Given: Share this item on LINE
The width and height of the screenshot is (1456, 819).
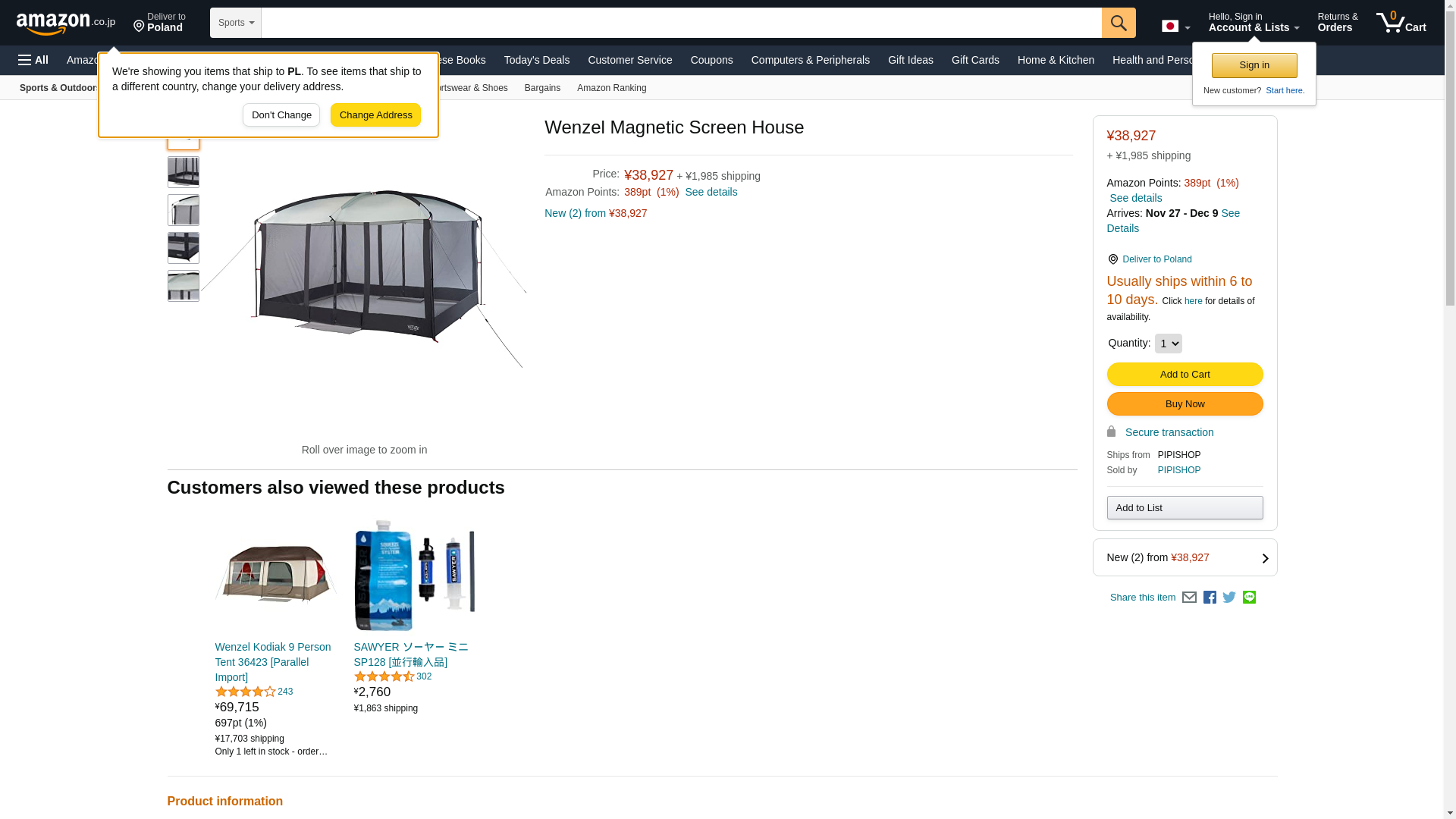Looking at the screenshot, I should pos(1249,598).
